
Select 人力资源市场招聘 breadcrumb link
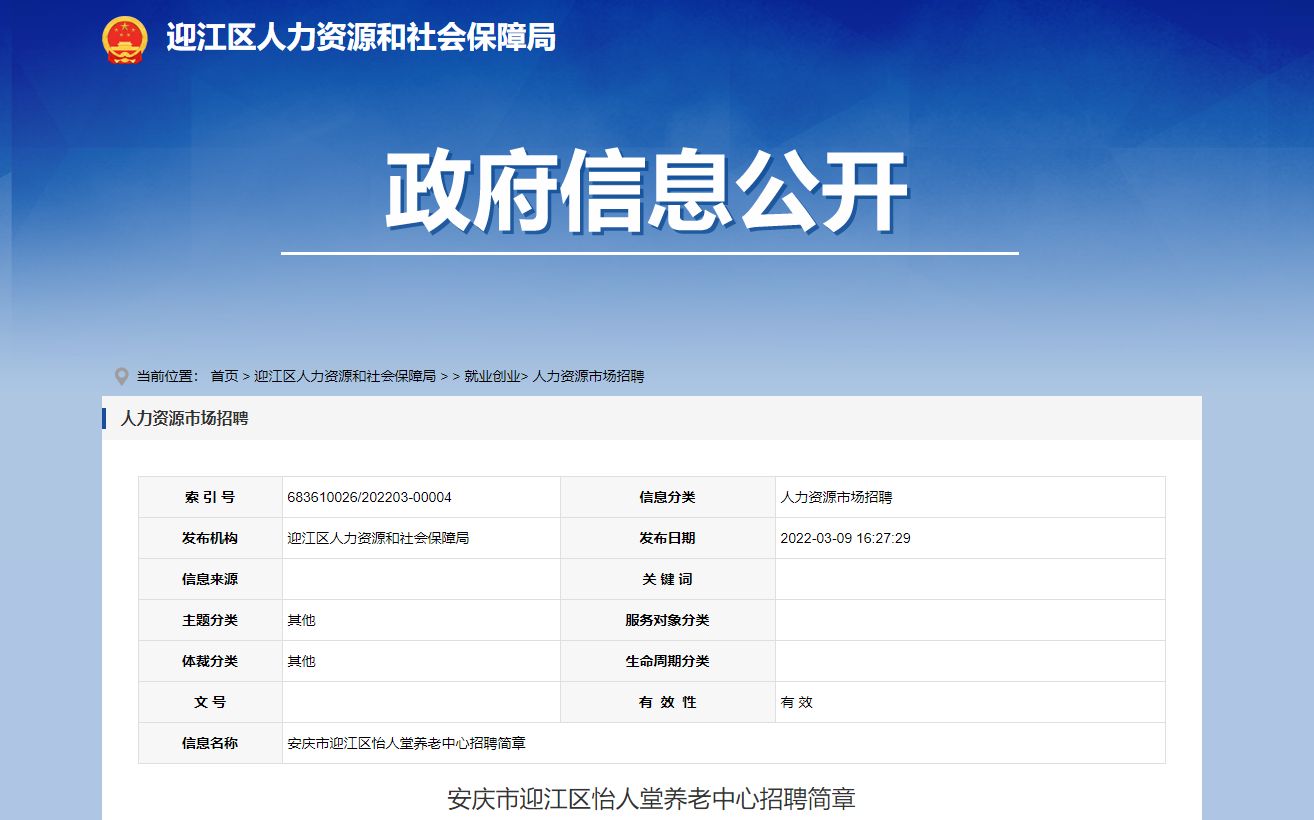(588, 377)
